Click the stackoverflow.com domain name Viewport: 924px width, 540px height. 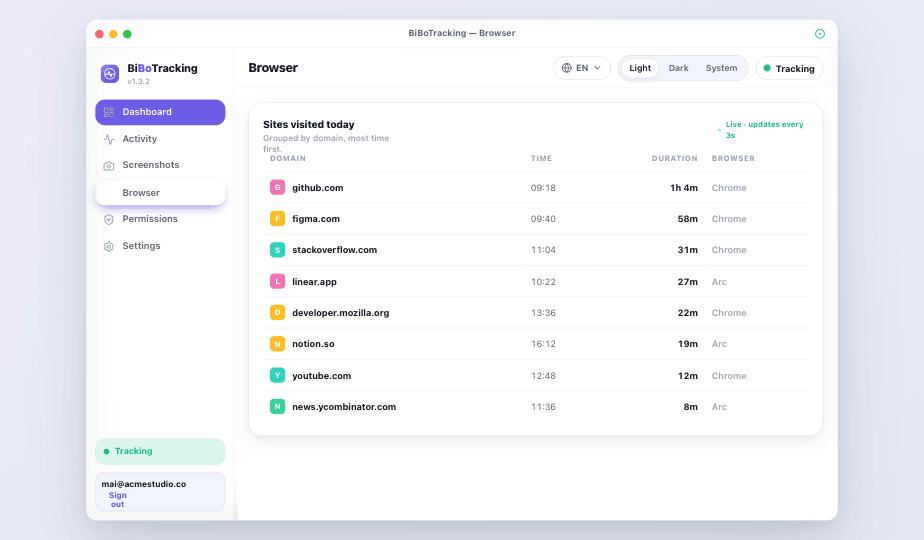[335, 250]
